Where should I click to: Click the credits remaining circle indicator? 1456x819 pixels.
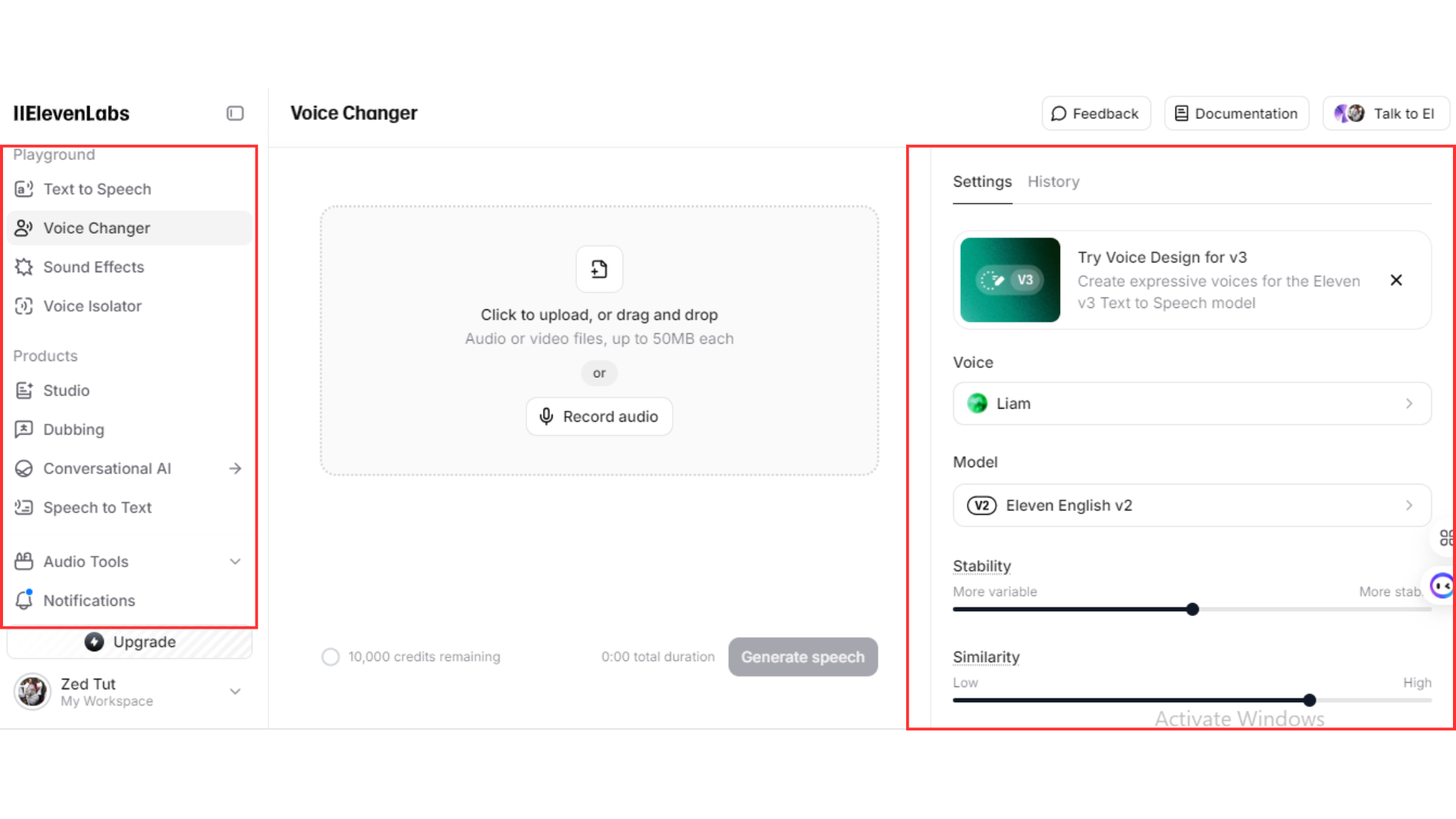331,657
